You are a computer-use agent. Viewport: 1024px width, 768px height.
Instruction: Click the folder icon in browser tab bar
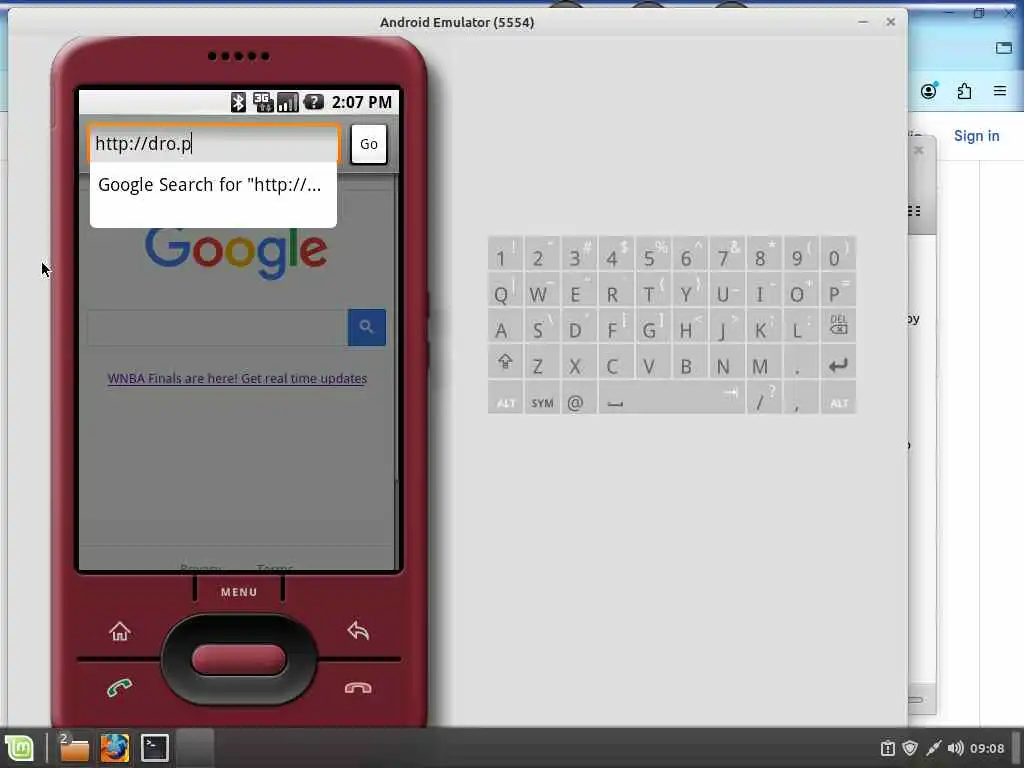[x=1004, y=48]
